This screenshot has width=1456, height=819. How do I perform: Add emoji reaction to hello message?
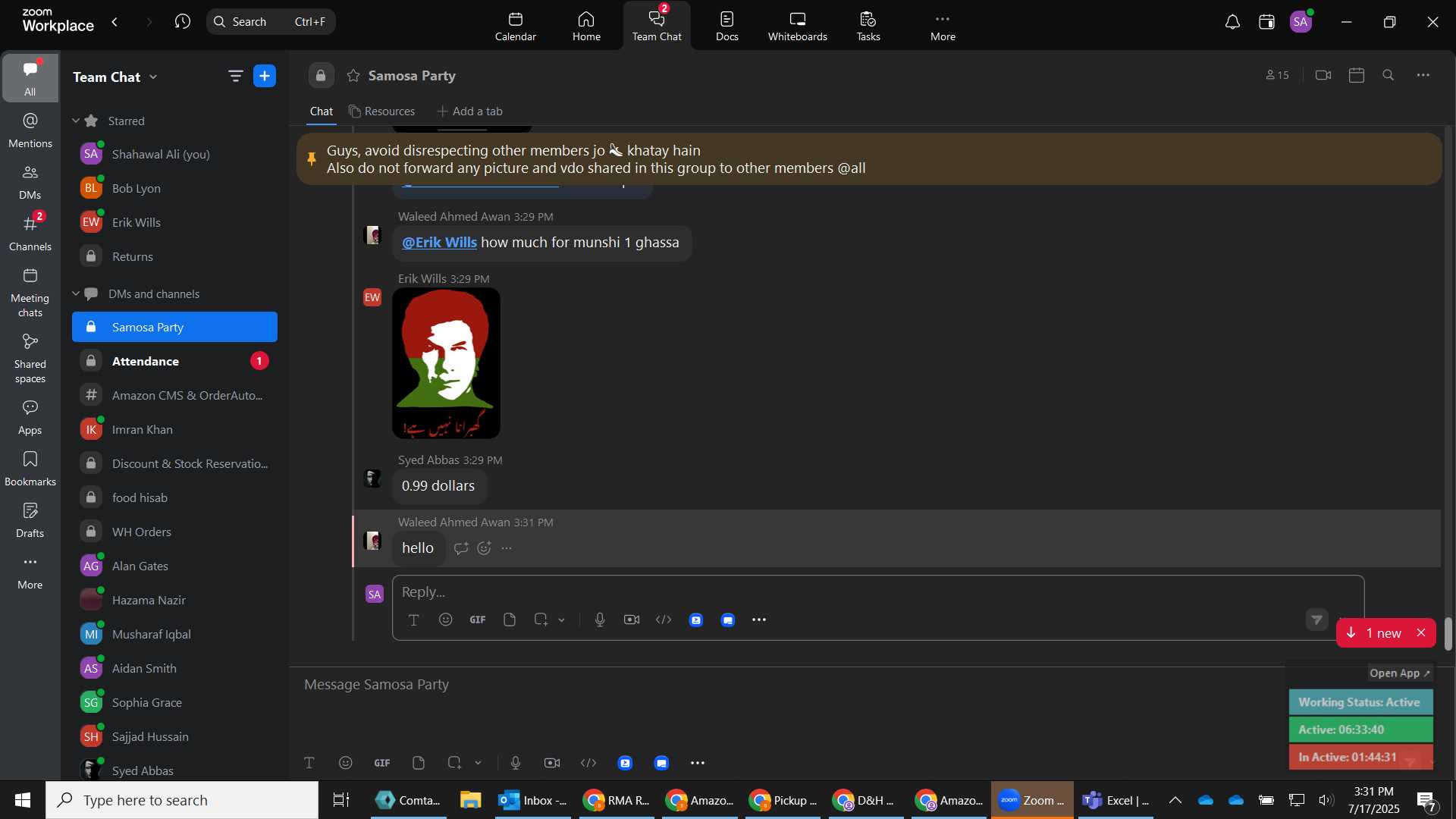(485, 548)
